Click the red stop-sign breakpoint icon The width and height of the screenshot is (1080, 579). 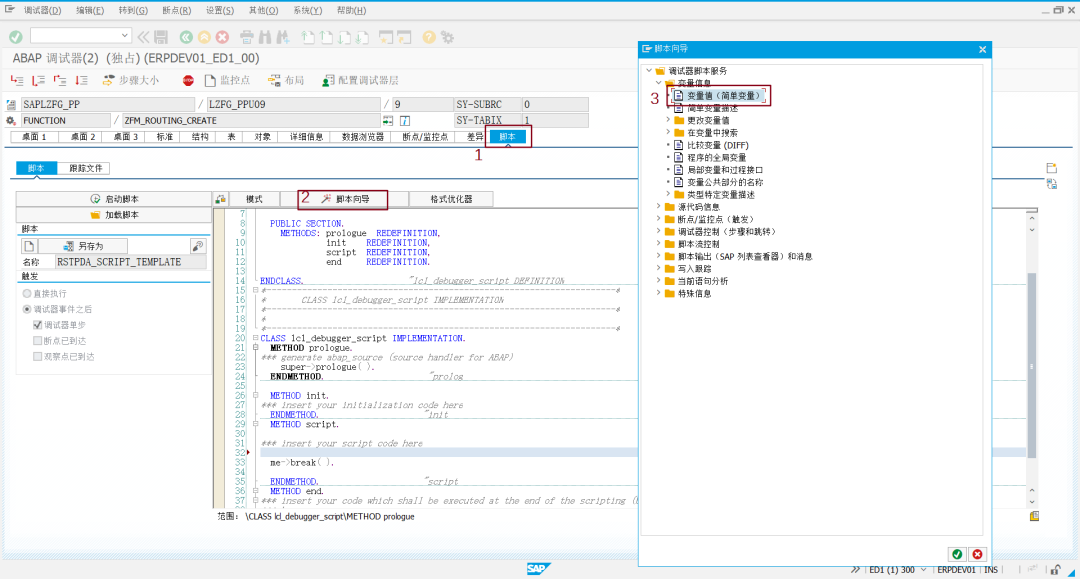[188, 81]
